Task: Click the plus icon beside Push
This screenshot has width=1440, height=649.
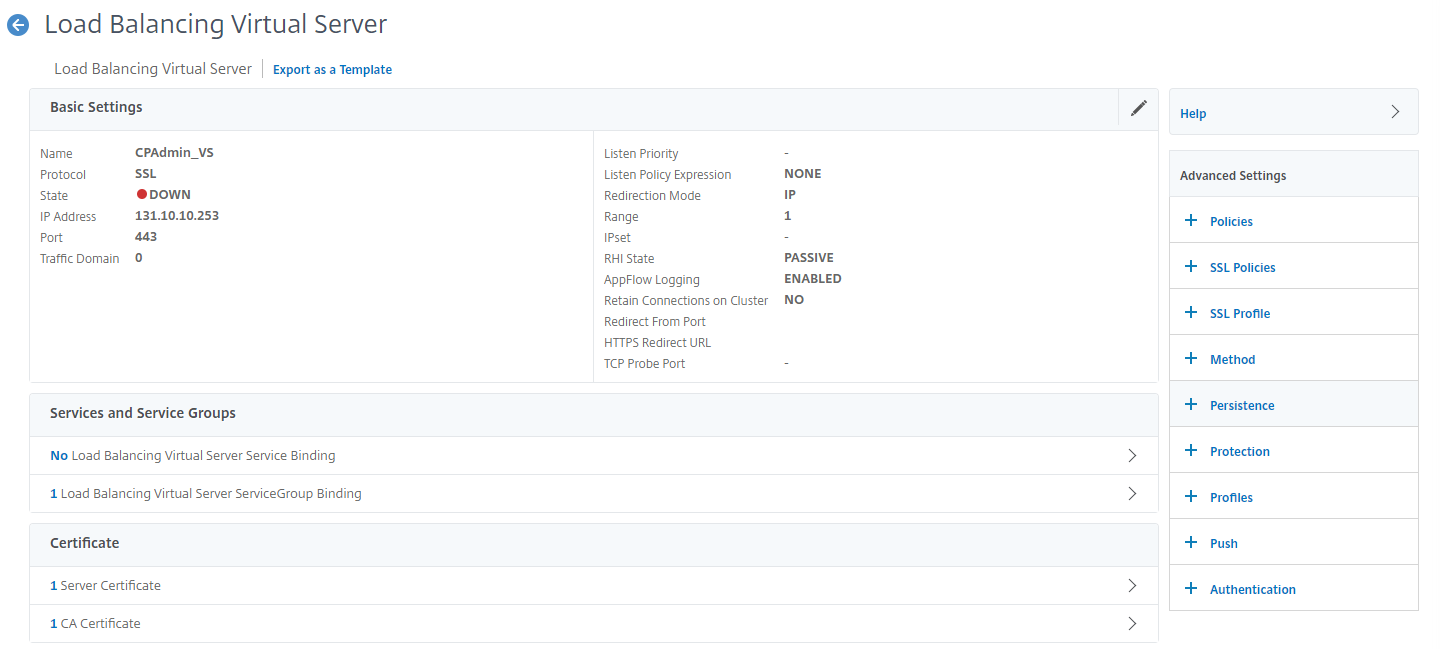Action: tap(1190, 543)
